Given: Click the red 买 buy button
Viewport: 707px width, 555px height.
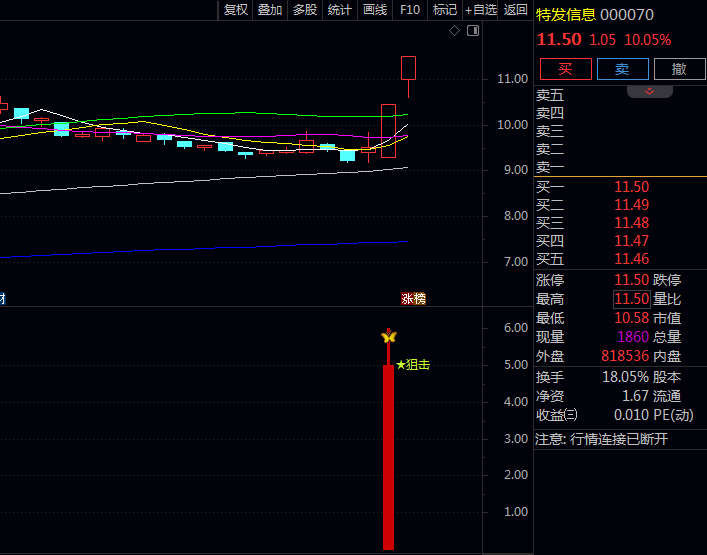Looking at the screenshot, I should tap(565, 69).
